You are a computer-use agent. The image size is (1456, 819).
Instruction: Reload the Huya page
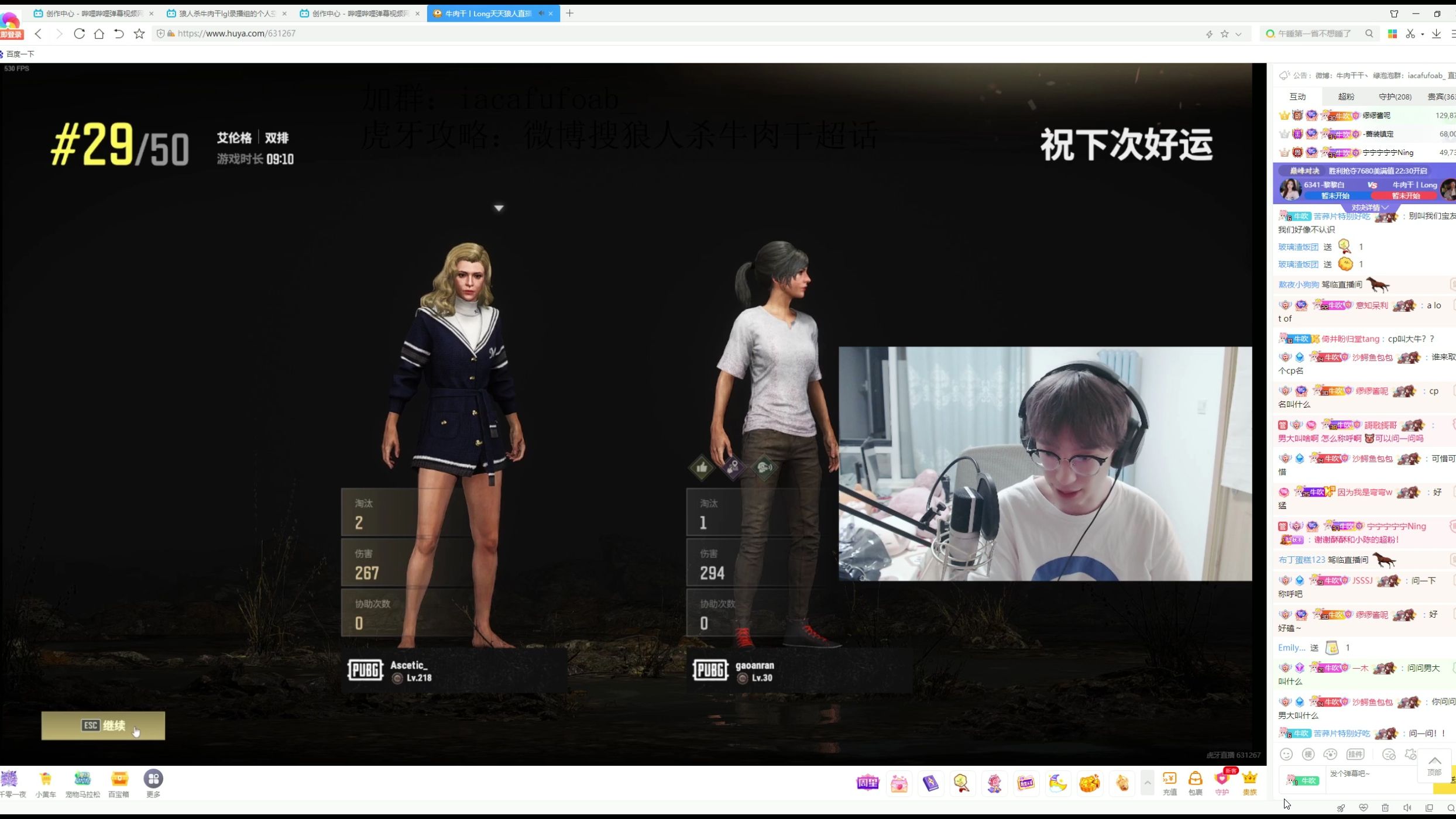pos(79,34)
